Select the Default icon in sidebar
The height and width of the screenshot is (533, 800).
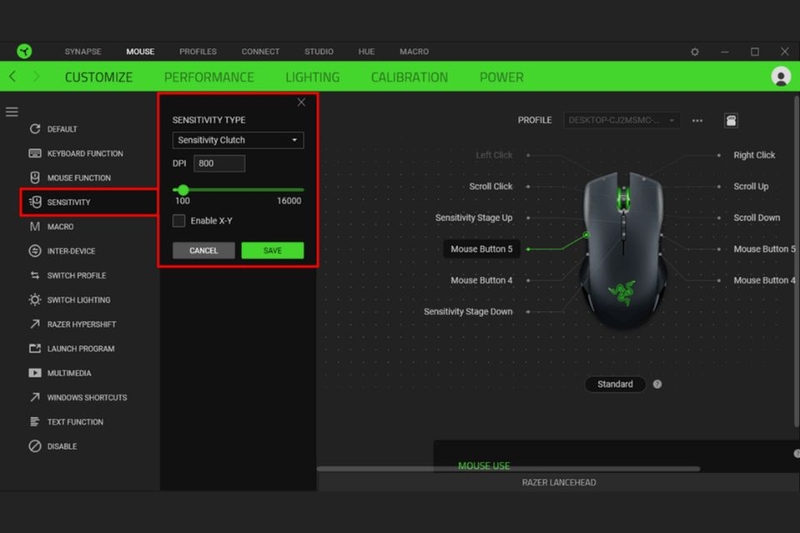(35, 129)
